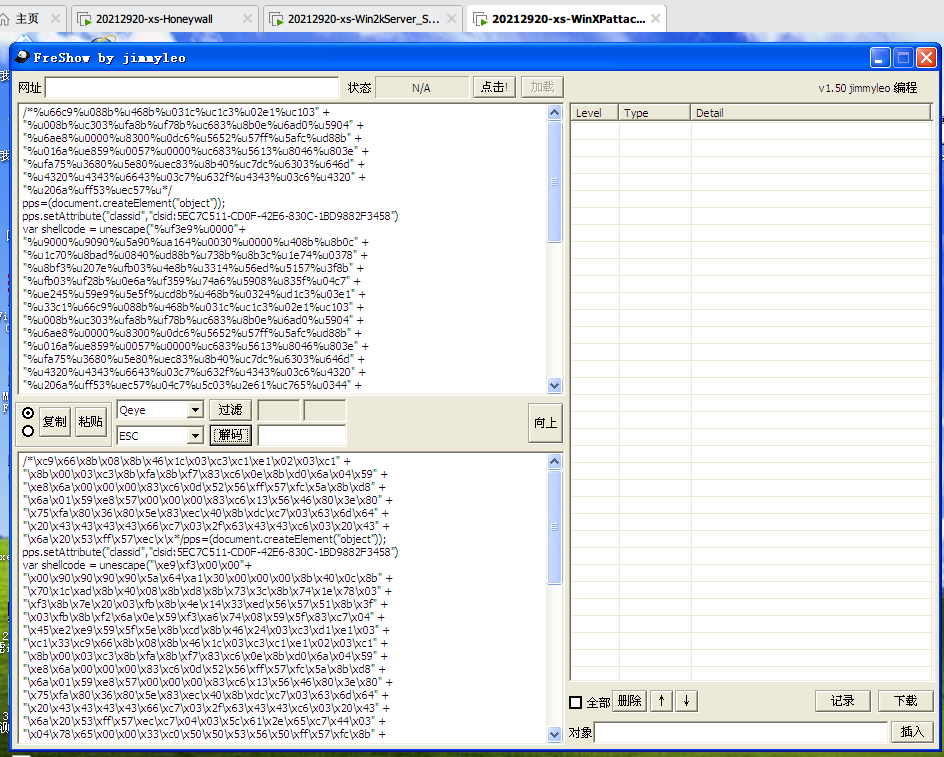Click the move up arrow button
This screenshot has height=757, width=944.
coord(662,701)
